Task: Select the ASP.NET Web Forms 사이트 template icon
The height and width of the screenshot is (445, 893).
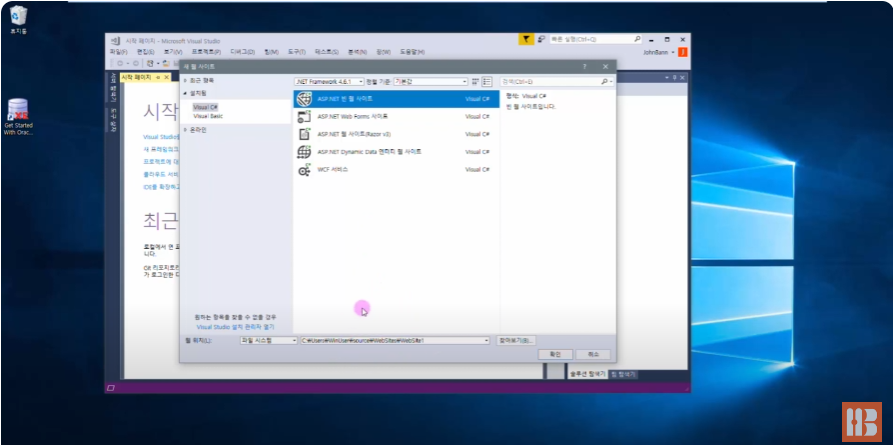Action: (x=305, y=116)
